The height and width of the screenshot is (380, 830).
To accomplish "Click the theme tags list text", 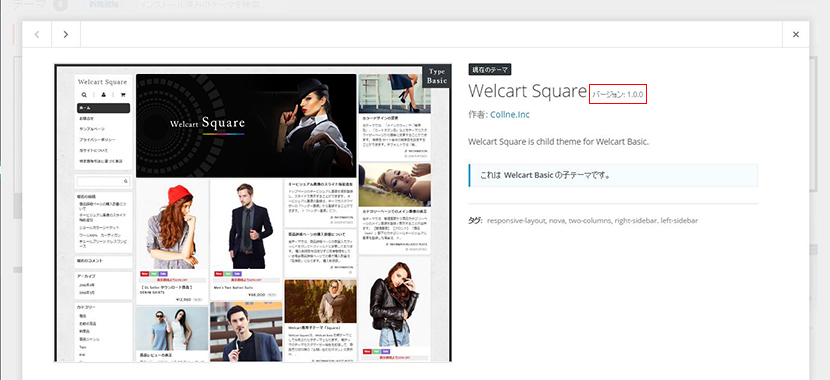I will click(x=592, y=220).
